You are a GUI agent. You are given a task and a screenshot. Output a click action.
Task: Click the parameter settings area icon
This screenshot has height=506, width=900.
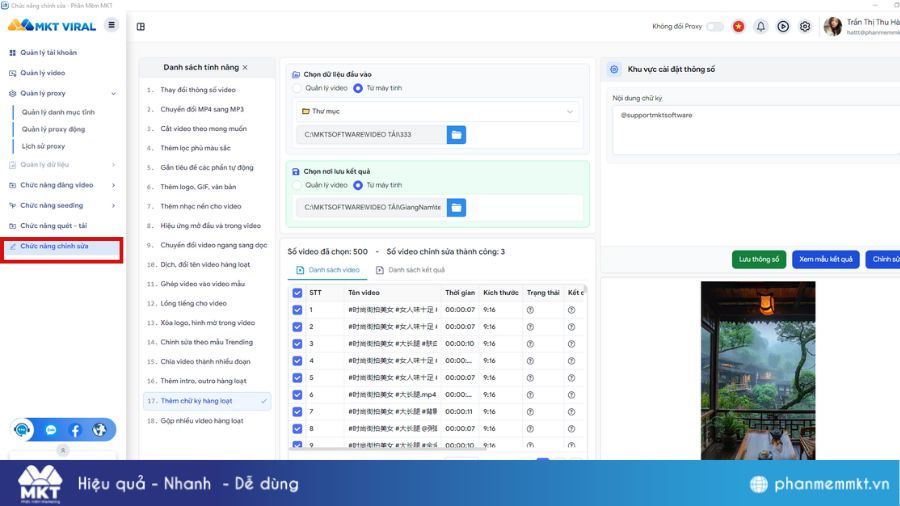(614, 69)
